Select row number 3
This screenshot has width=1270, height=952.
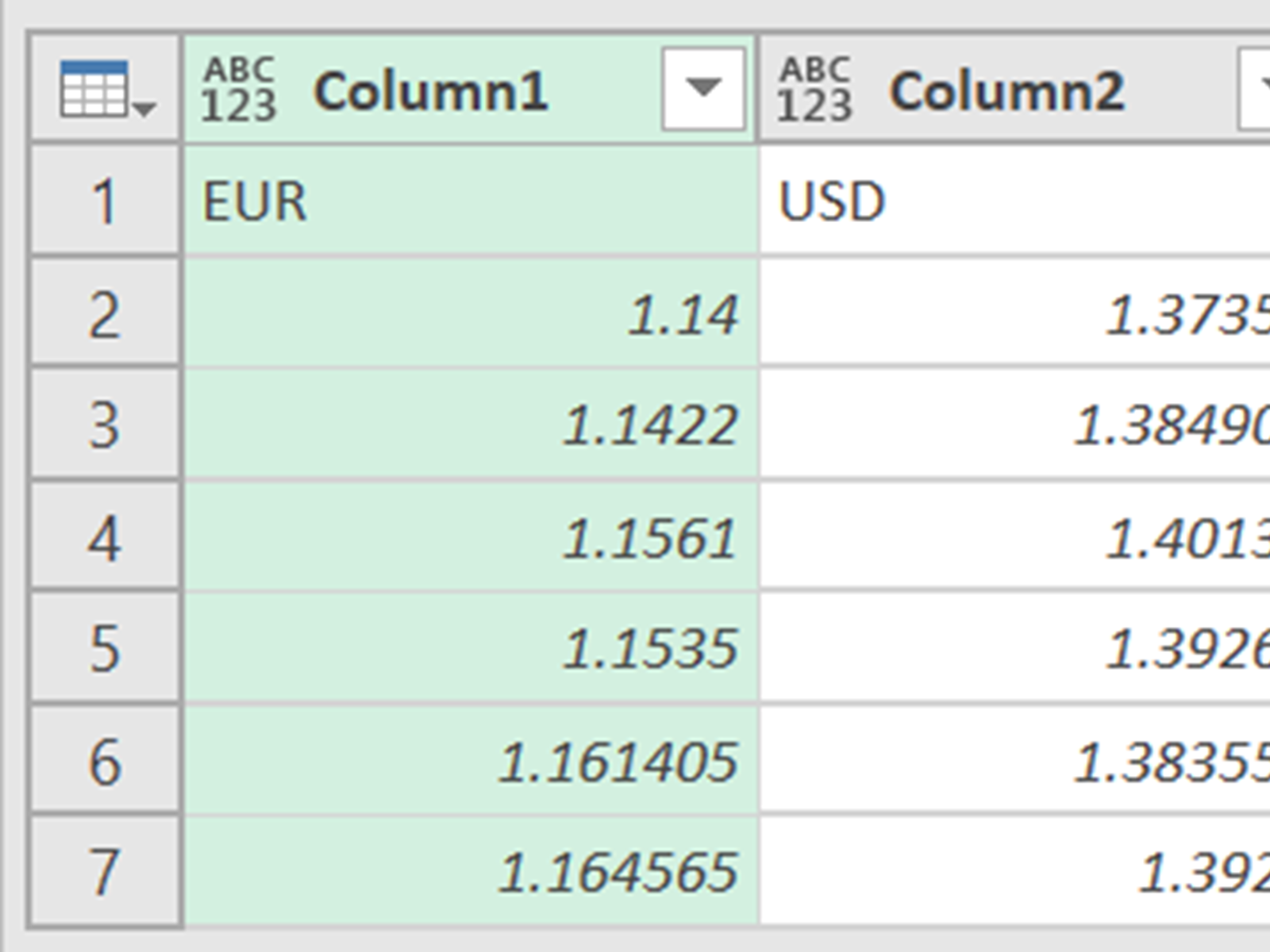coord(105,424)
